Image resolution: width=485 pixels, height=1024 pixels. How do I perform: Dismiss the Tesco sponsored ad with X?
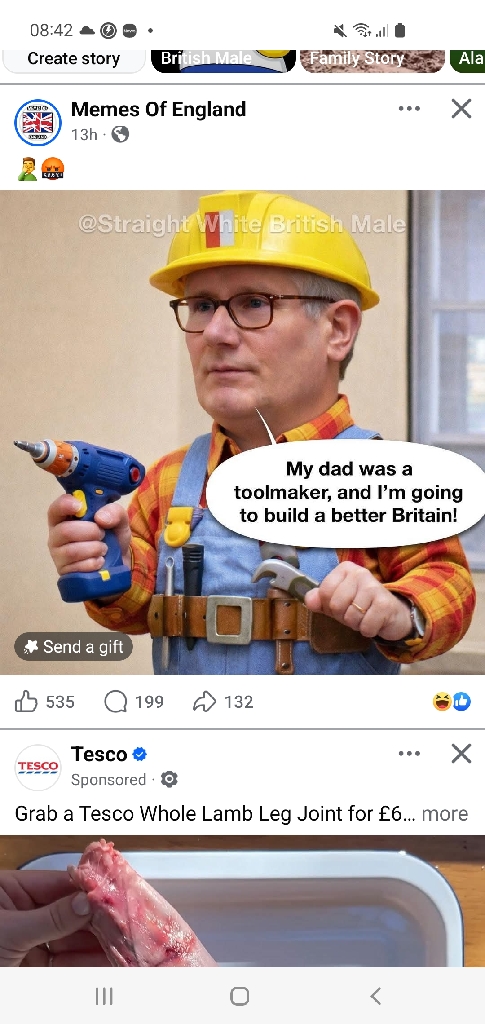462,754
